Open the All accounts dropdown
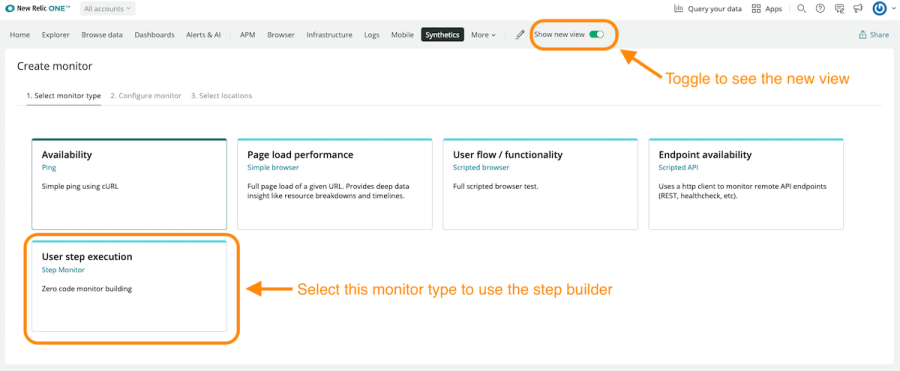The image size is (900, 371). click(x=107, y=9)
